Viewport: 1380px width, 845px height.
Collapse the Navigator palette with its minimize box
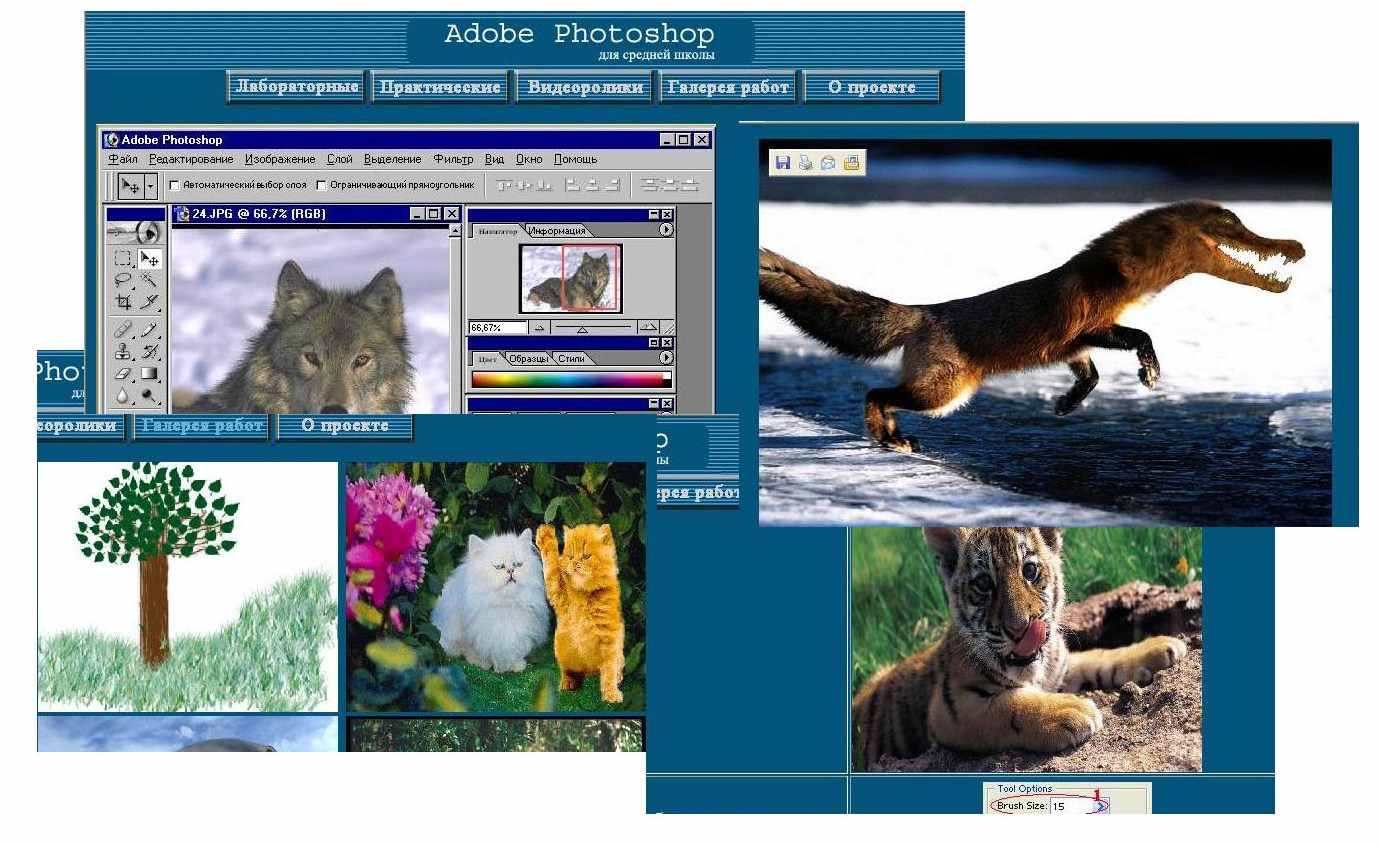coord(653,214)
